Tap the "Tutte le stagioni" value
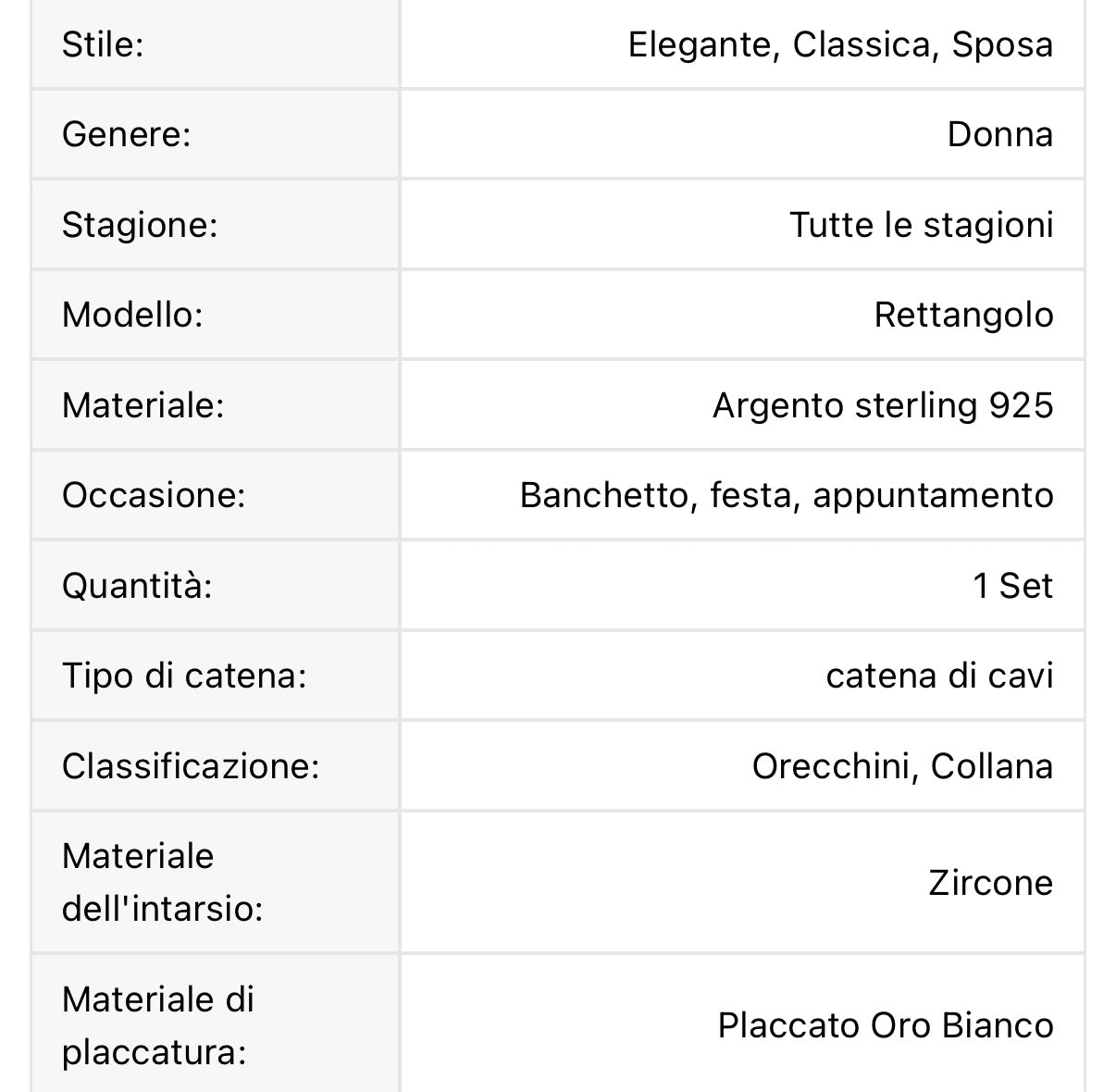Viewport: 1116px width, 1092px height. tap(921, 225)
